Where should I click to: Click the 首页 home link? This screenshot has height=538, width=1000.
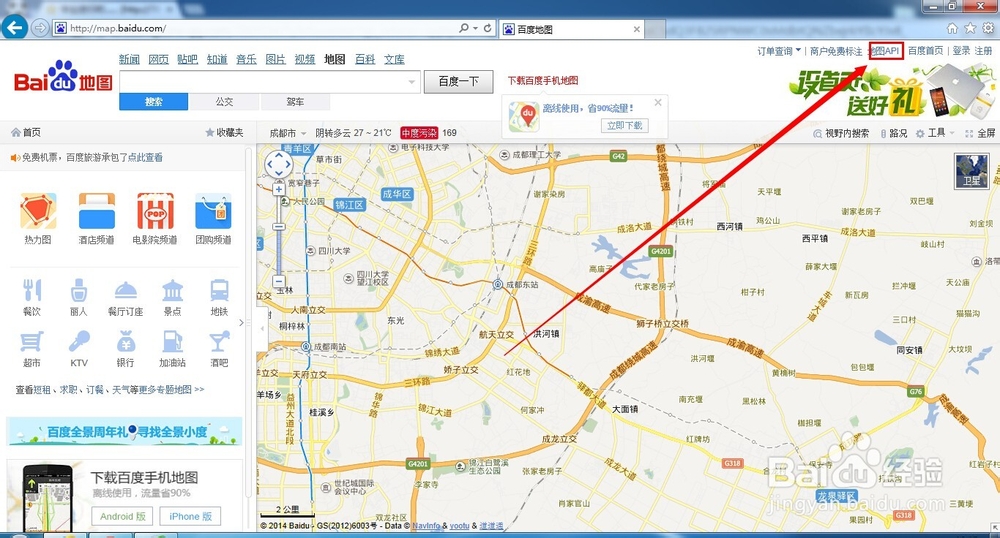(26, 133)
